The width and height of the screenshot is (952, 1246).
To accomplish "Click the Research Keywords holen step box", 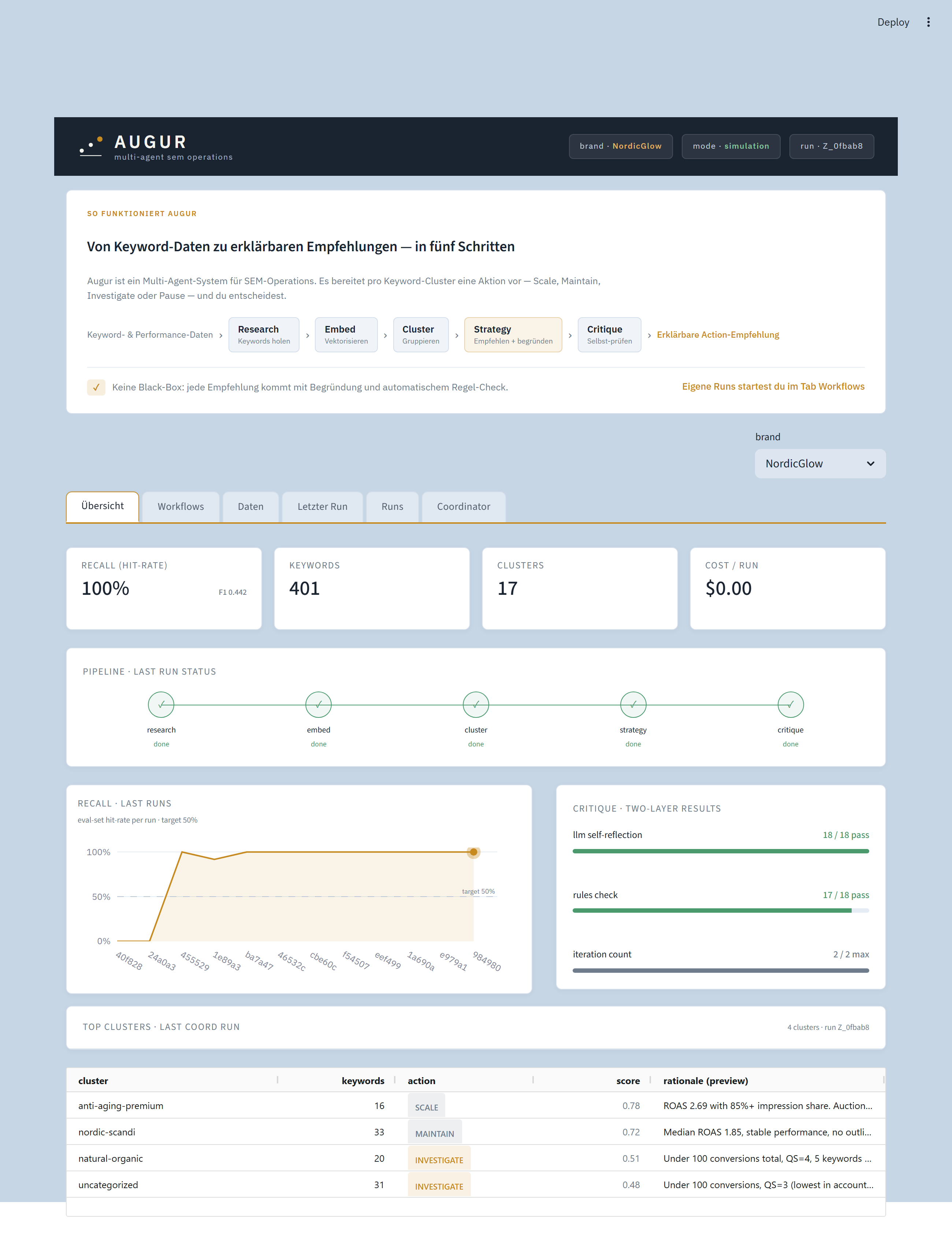I will (x=264, y=334).
